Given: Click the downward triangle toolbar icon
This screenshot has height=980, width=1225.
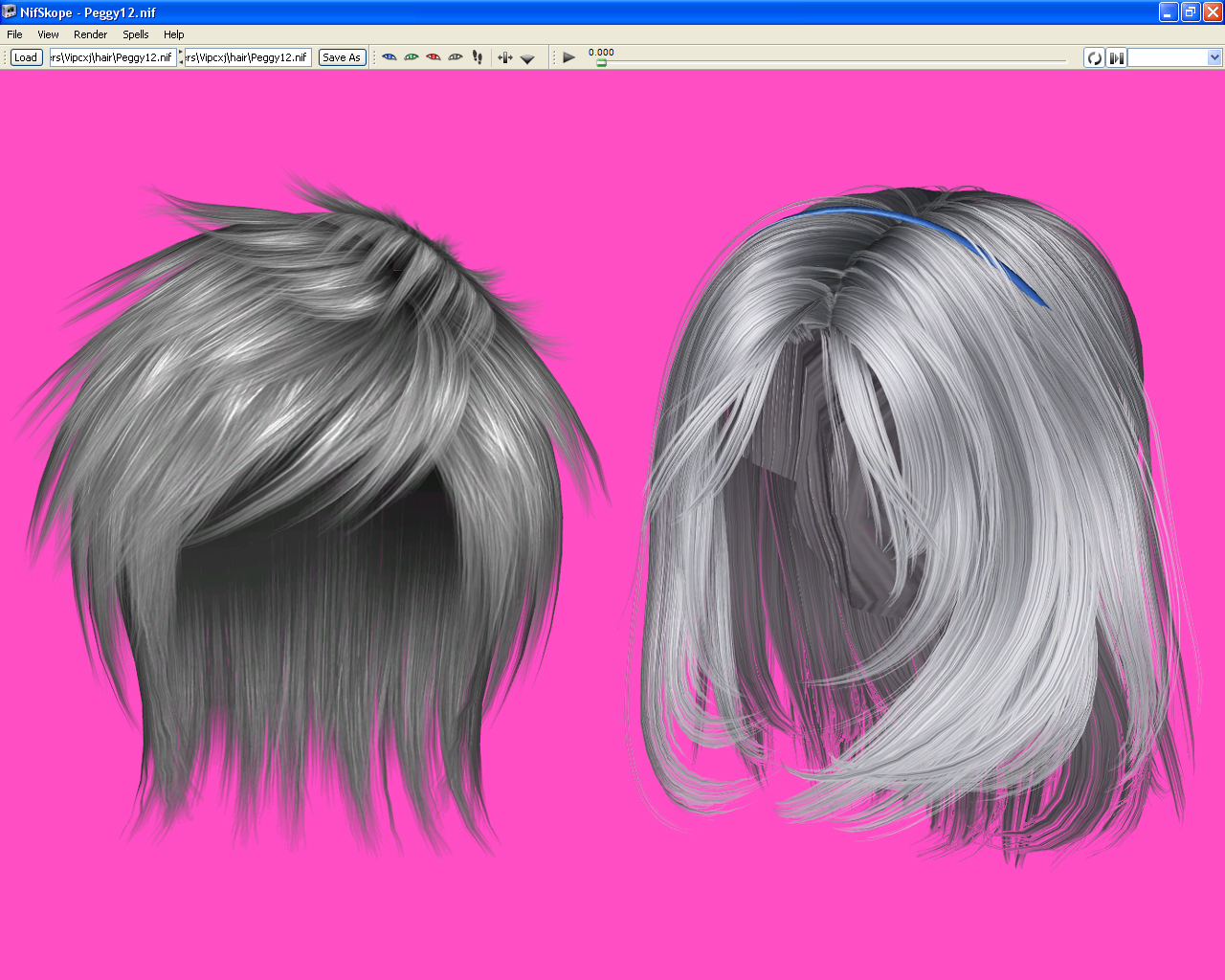Looking at the screenshot, I should point(527,58).
